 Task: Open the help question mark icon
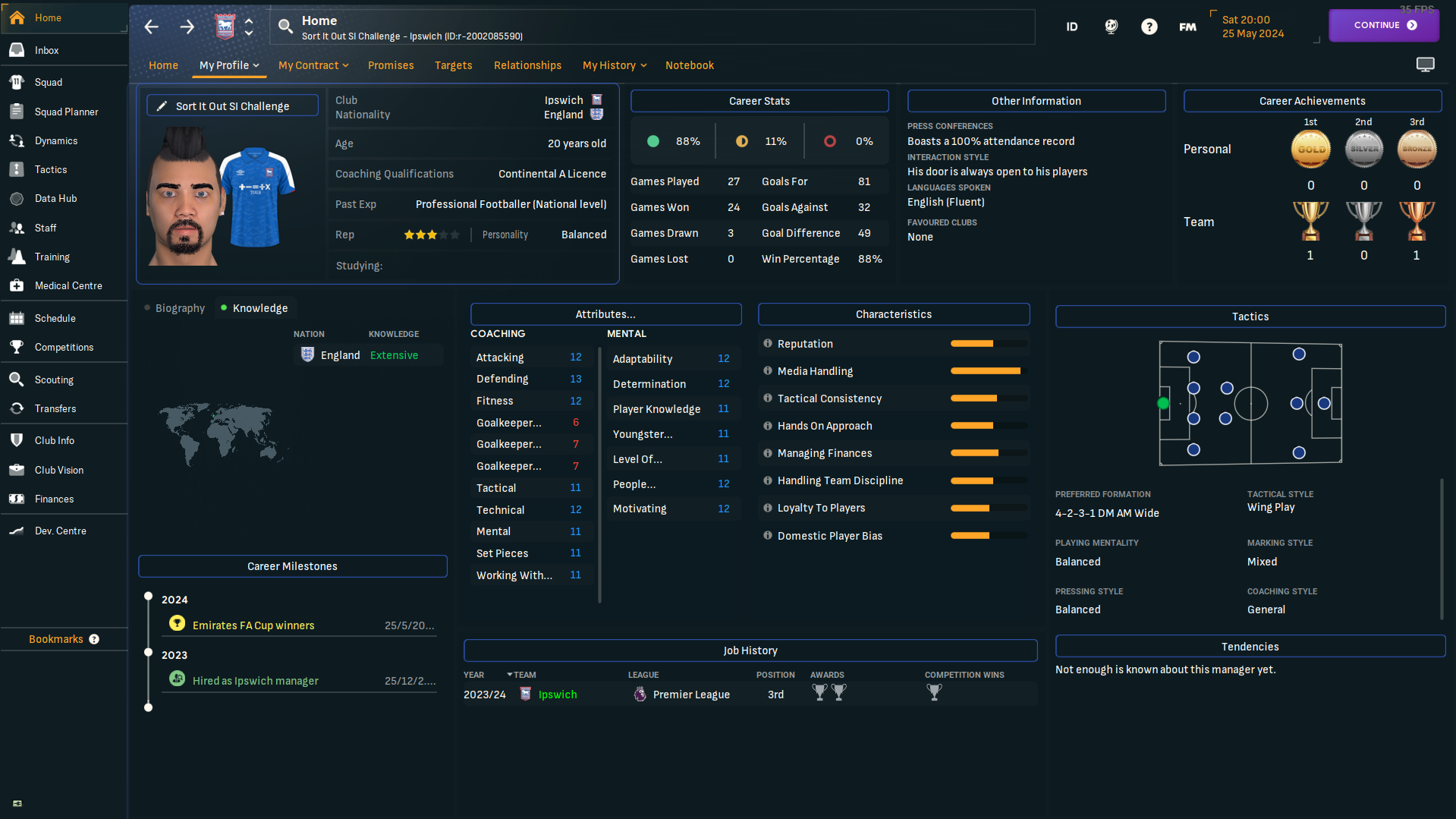pos(1149,27)
